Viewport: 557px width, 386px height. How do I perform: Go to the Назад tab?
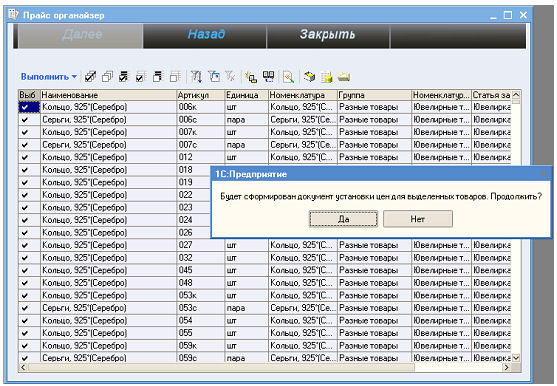click(x=205, y=34)
